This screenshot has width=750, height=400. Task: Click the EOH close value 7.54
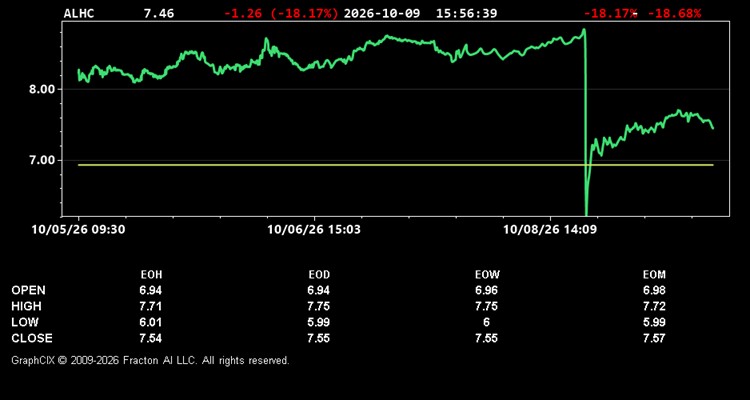click(151, 338)
